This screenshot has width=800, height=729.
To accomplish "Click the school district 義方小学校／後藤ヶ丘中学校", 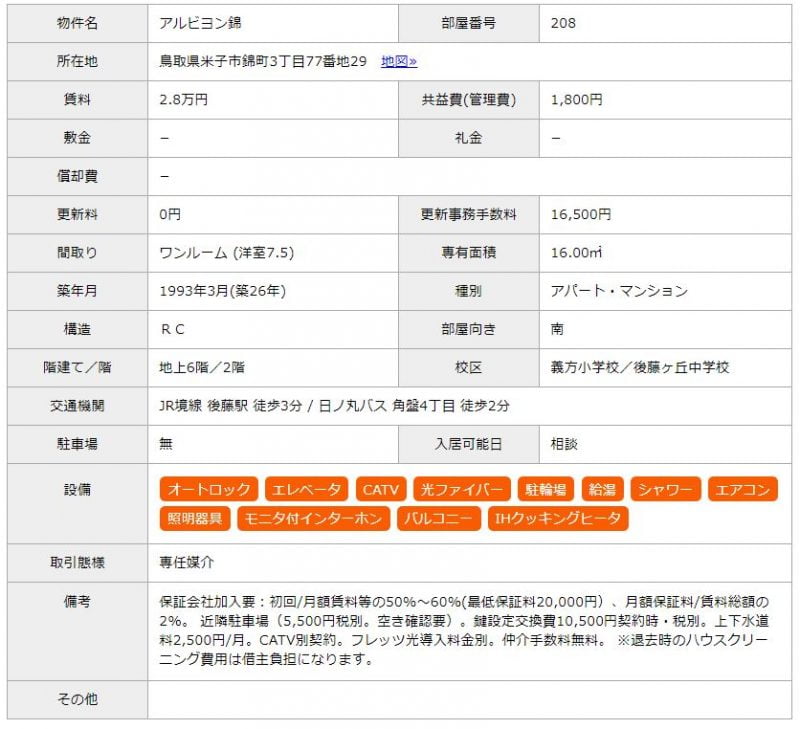I will pyautogui.click(x=640, y=367).
